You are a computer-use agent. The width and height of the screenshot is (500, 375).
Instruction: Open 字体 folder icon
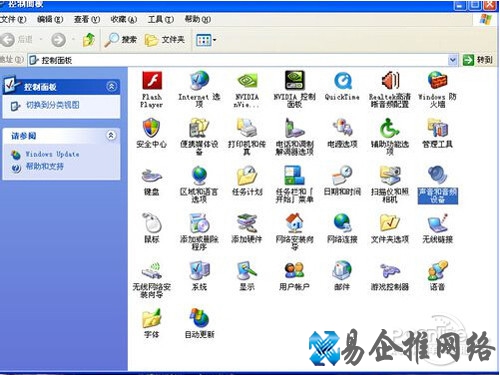coord(152,323)
